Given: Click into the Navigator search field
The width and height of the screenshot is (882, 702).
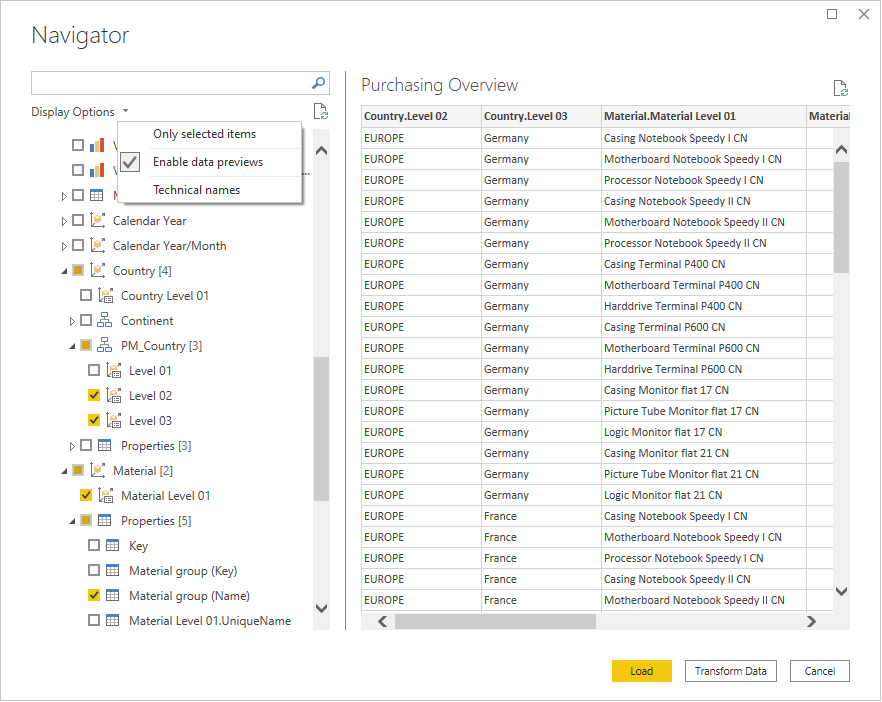Looking at the screenshot, I should pos(170,83).
